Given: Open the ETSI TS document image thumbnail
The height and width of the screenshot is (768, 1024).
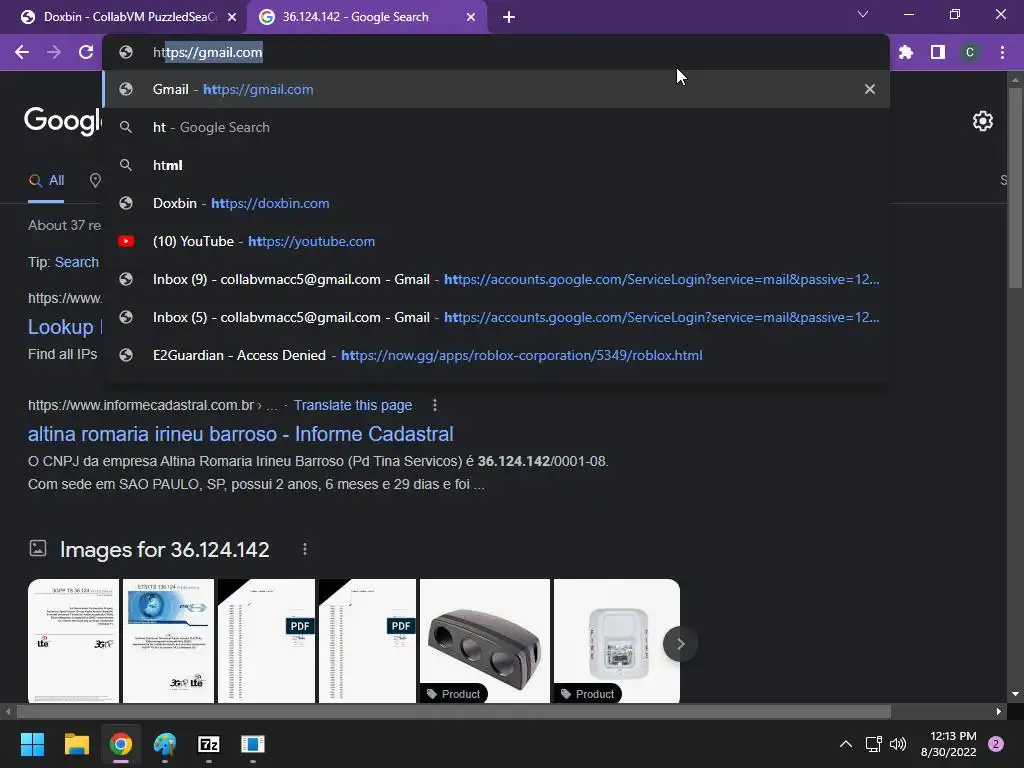Looking at the screenshot, I should (168, 641).
